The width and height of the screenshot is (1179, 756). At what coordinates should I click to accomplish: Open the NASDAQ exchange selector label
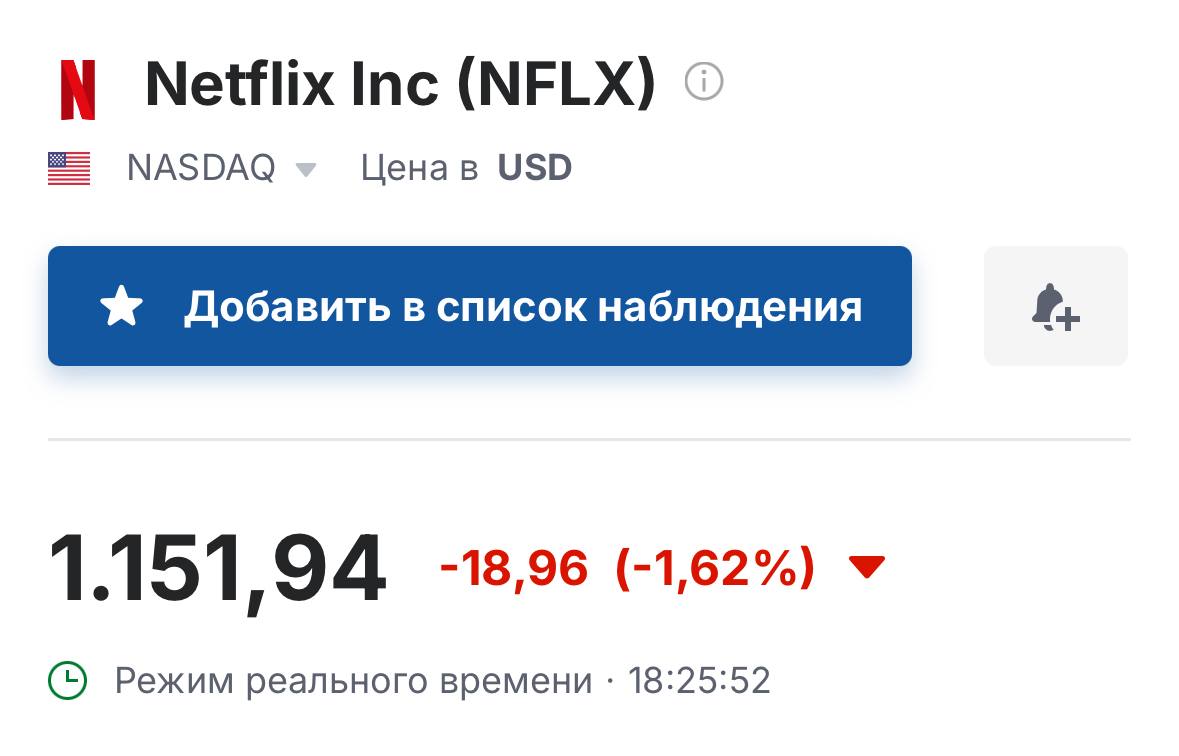click(x=201, y=168)
